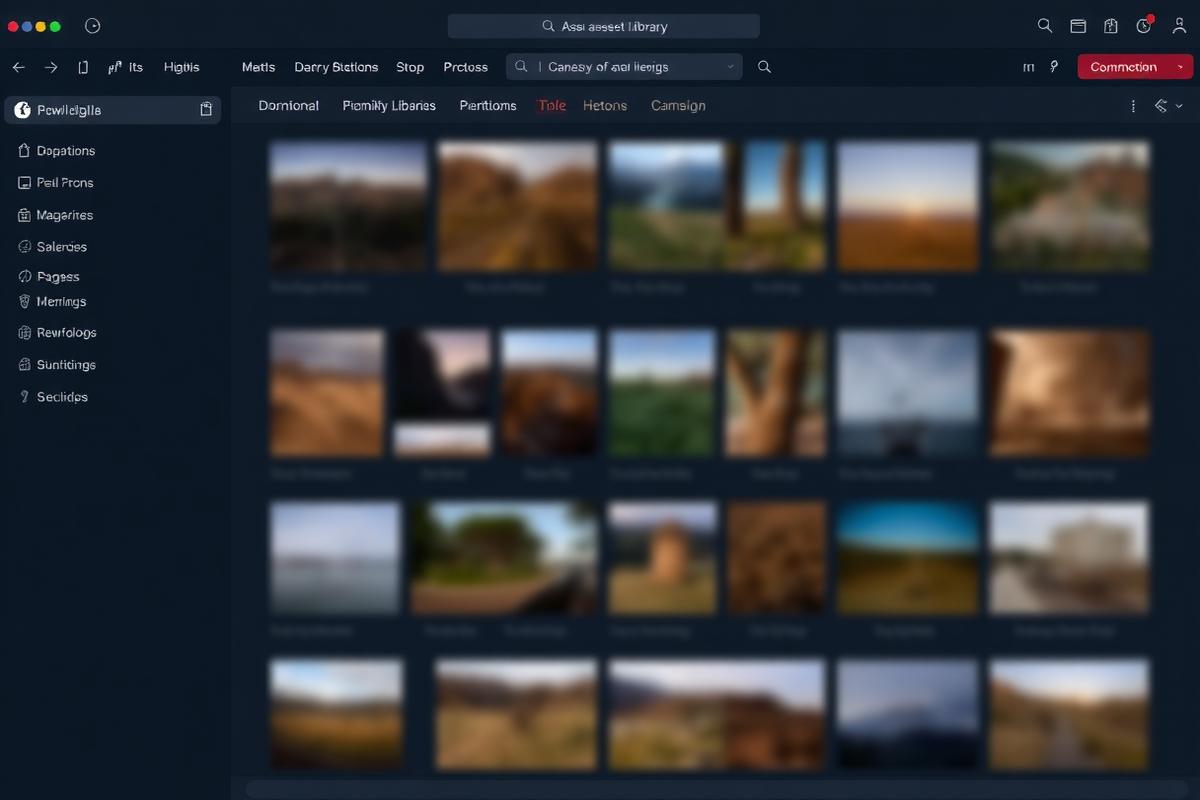Open the Higtiis toolbar item

[181, 67]
